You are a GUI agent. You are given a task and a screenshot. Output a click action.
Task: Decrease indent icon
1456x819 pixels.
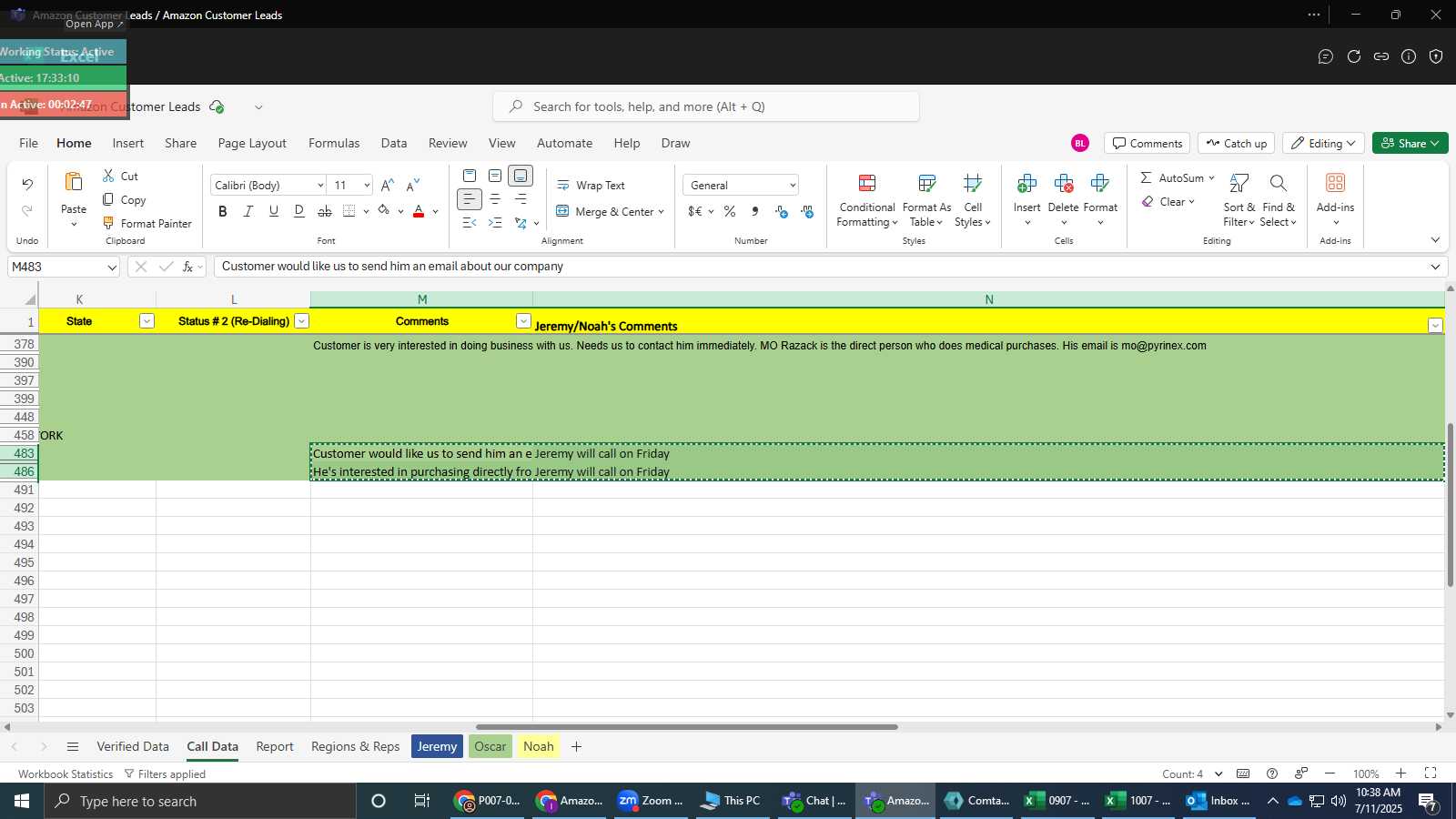pos(470,223)
